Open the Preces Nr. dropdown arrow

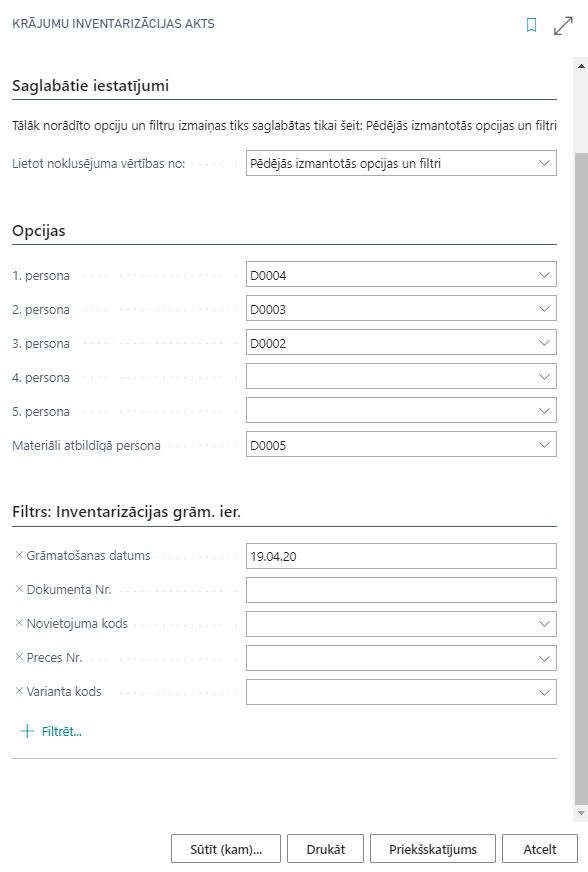point(544,658)
